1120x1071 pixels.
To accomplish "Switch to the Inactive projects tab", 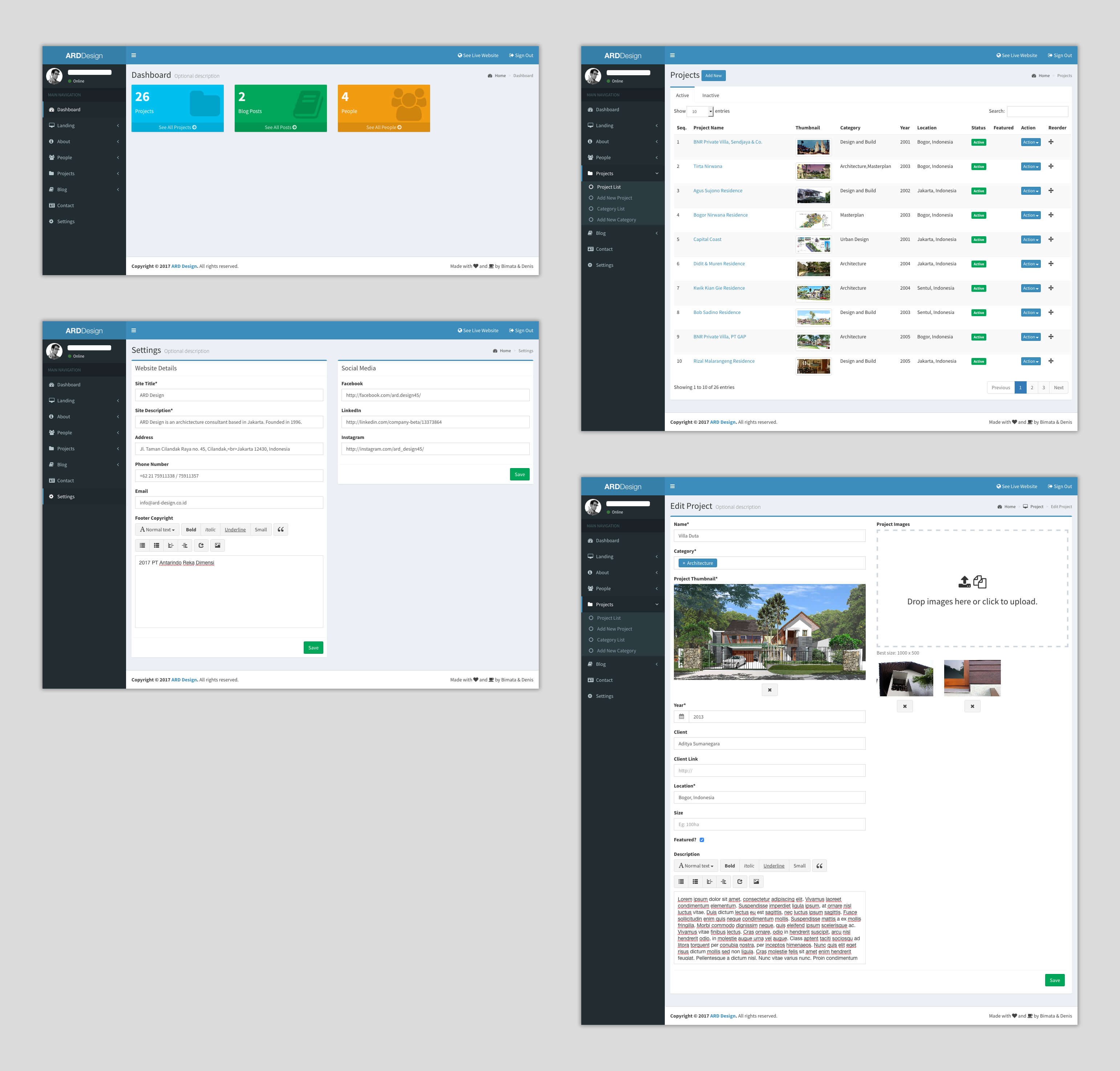I will (x=710, y=95).
